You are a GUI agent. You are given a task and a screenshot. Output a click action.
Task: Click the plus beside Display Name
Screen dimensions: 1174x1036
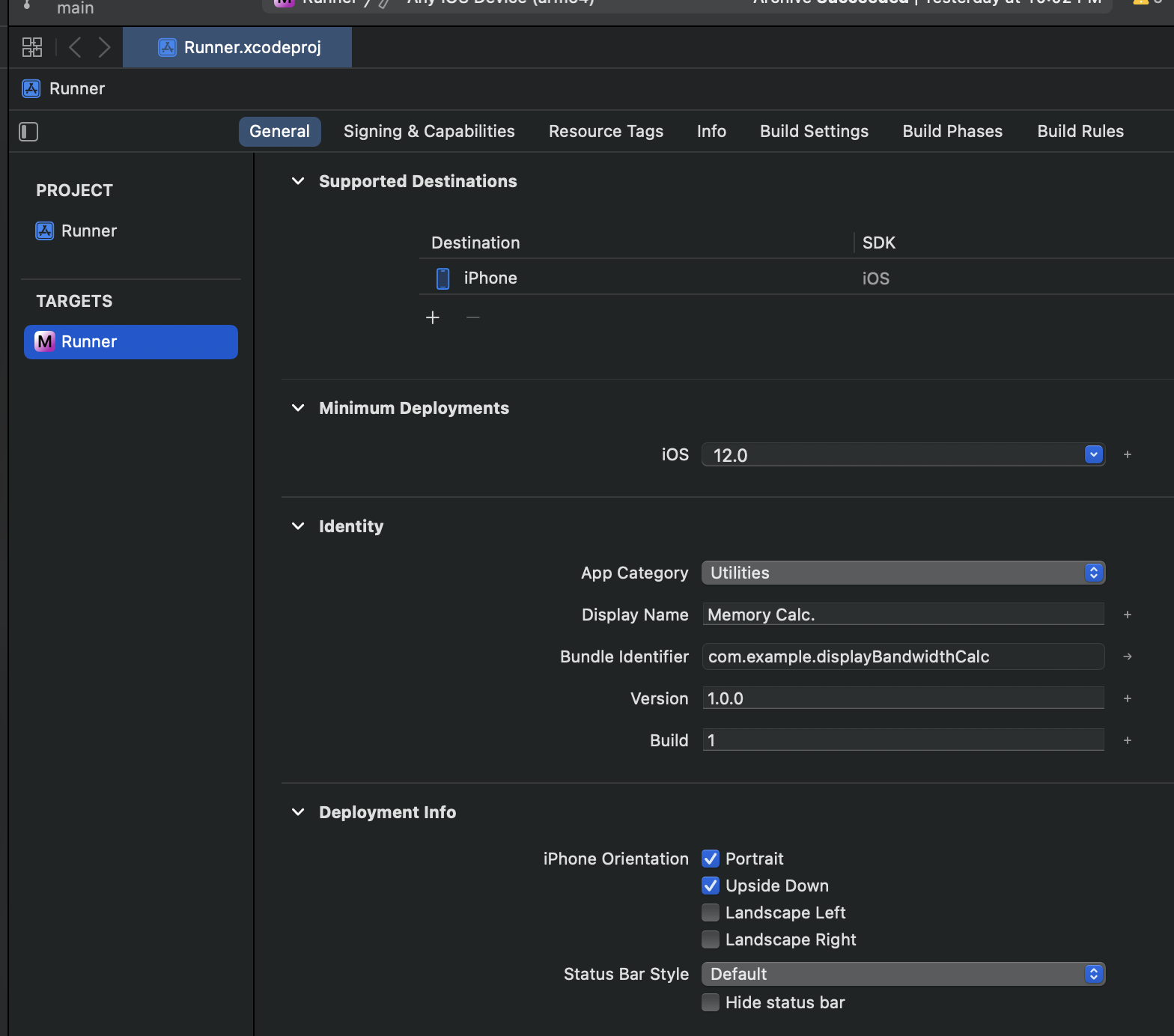tap(1128, 615)
